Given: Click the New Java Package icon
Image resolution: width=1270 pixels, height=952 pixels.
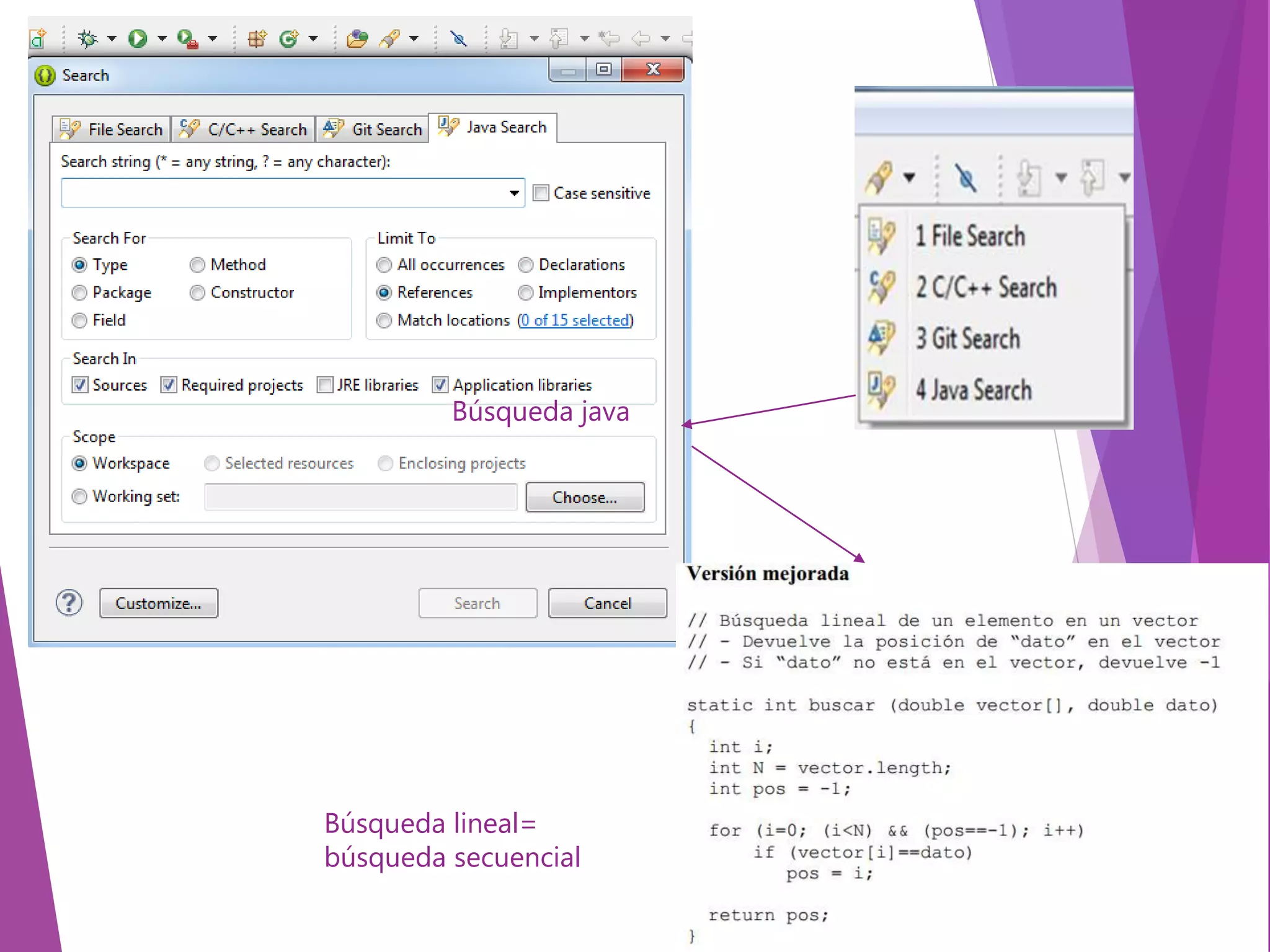Looking at the screenshot, I should pos(257,39).
